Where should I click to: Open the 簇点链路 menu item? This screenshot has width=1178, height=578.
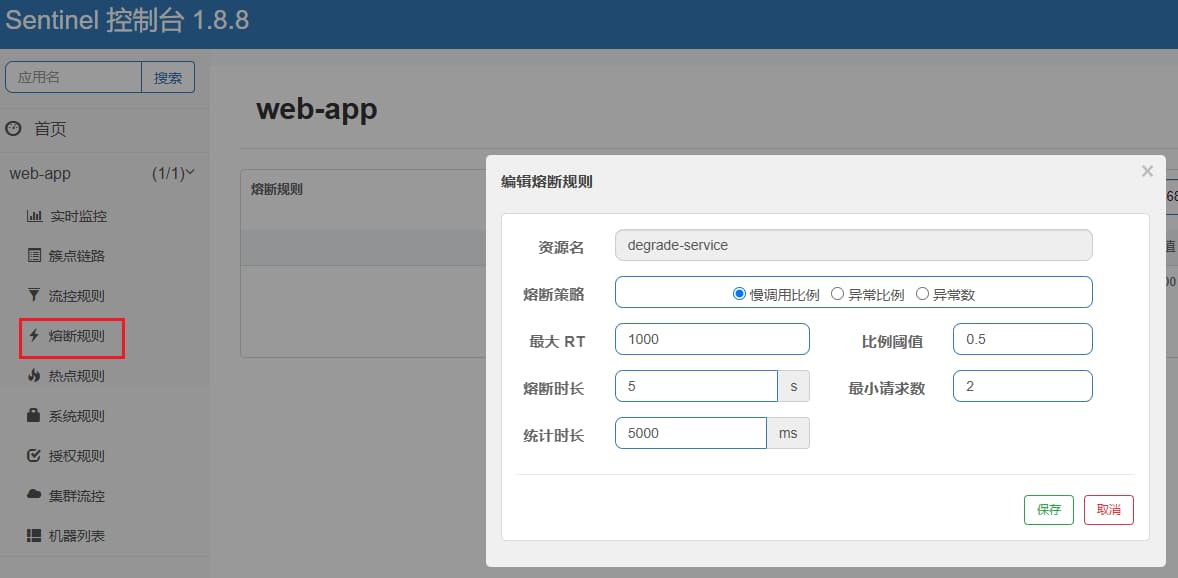[77, 256]
